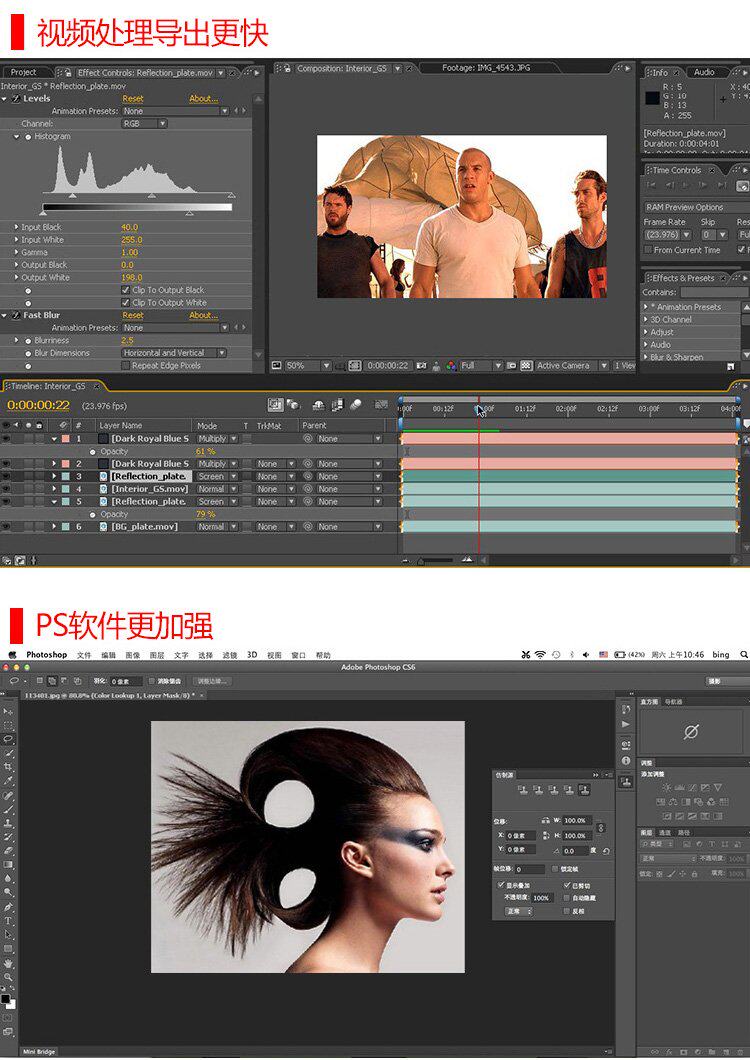This screenshot has width=750, height=1060.
Task: Open the RGB Channel dropdown
Action: [144, 124]
